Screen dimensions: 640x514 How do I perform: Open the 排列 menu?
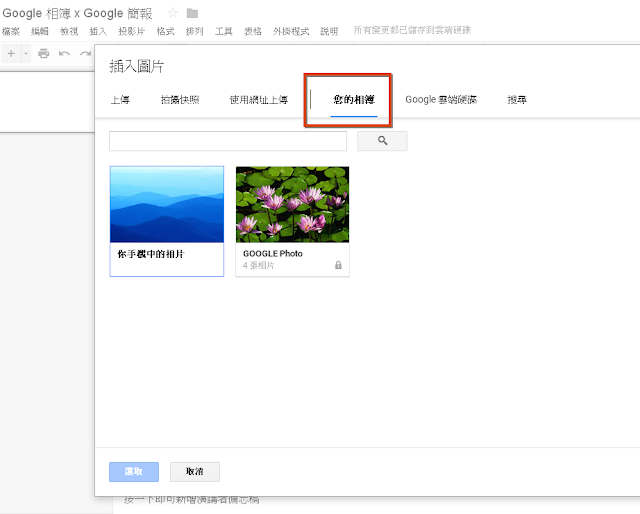[194, 31]
